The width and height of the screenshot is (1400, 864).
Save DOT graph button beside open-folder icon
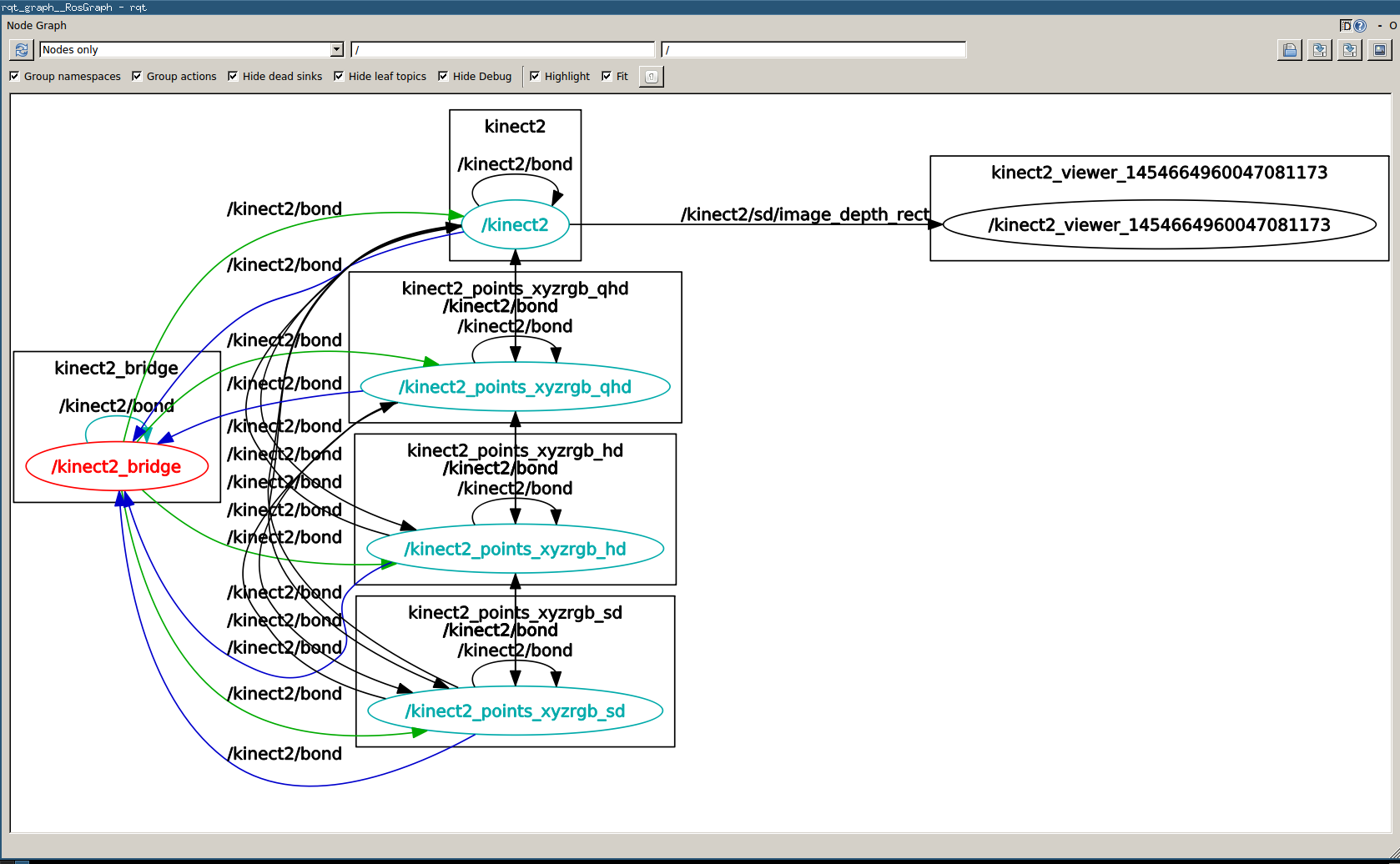pyautogui.click(x=1320, y=50)
